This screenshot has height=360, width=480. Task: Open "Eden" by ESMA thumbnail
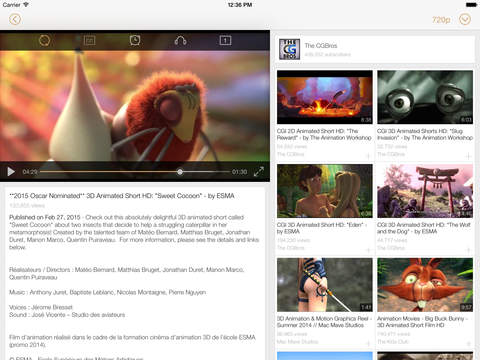click(325, 191)
